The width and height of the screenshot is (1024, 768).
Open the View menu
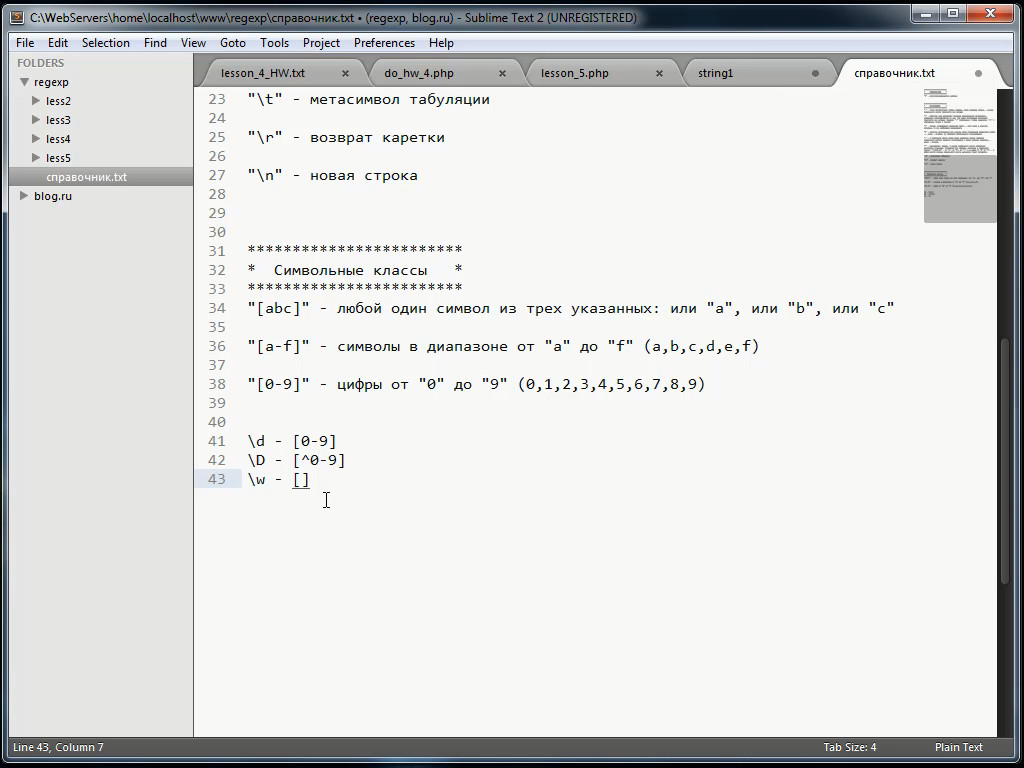click(193, 42)
